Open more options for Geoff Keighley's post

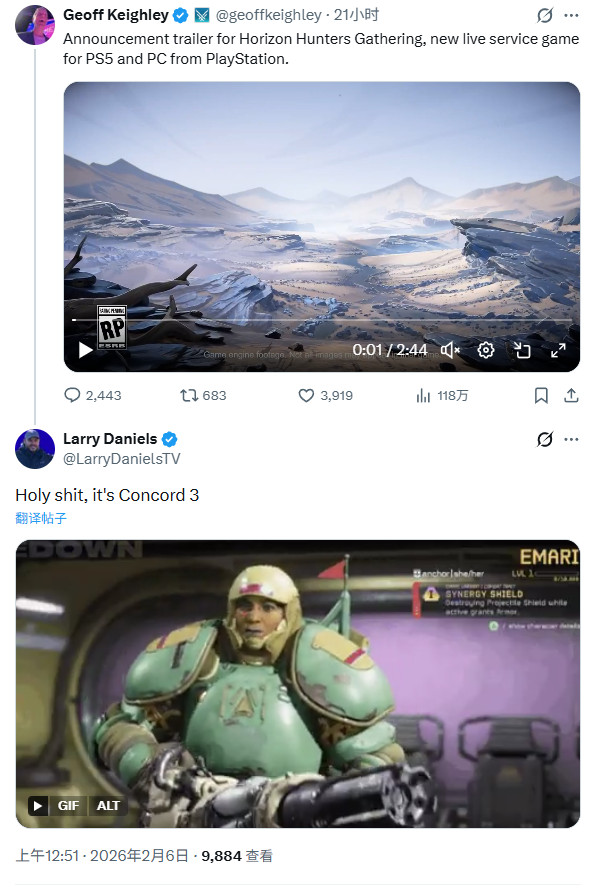[x=571, y=15]
